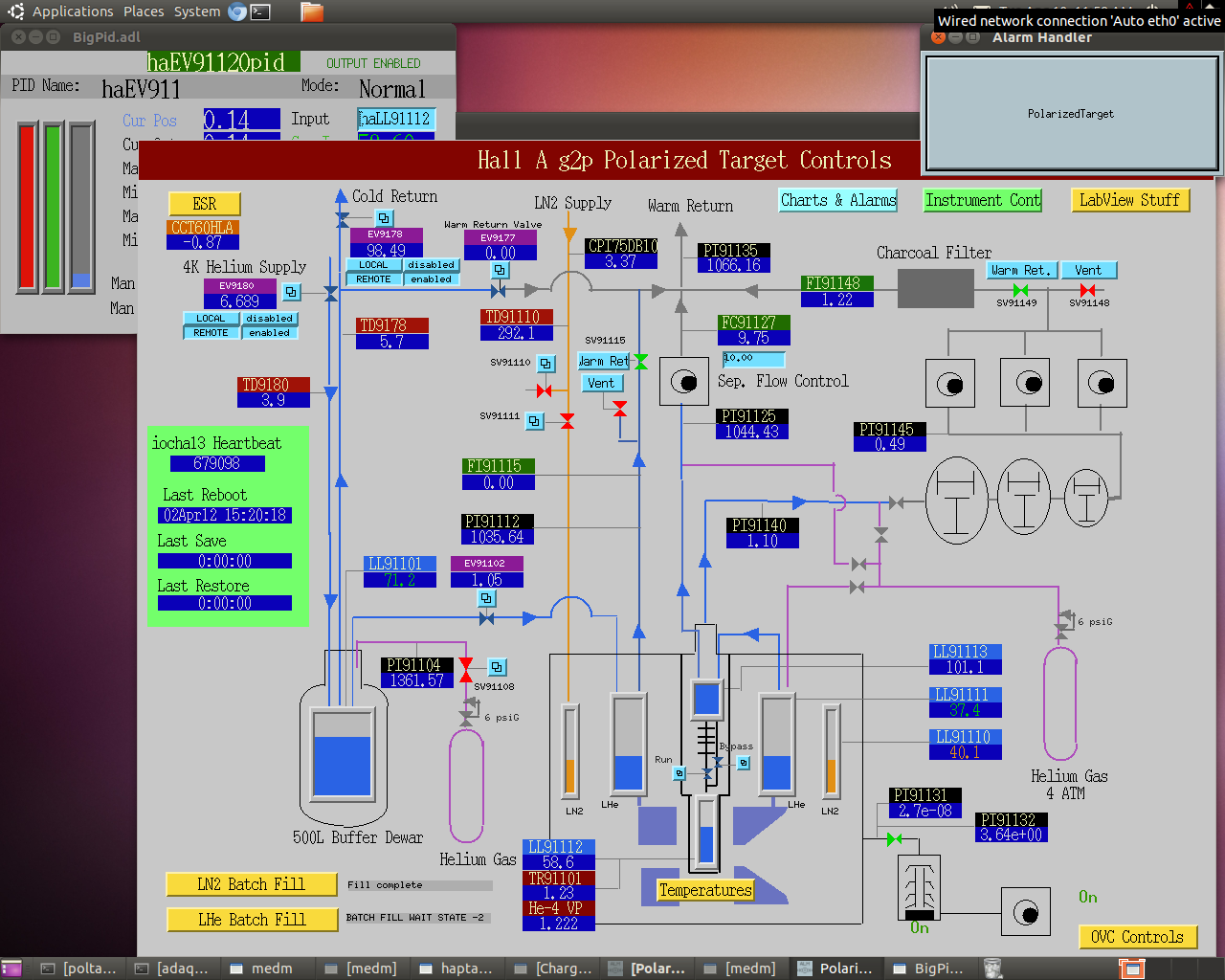Open Chromium browser icon in top panel
Image resolution: width=1225 pixels, height=980 pixels.
click(237, 11)
